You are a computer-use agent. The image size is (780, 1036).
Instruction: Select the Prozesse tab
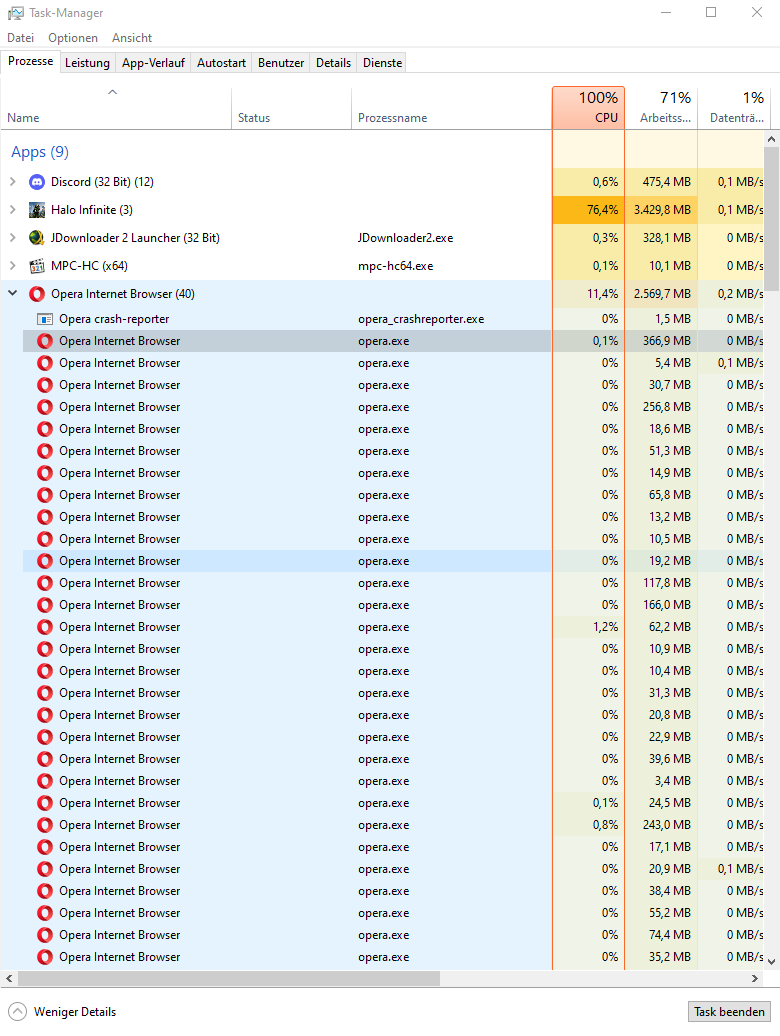coord(30,61)
